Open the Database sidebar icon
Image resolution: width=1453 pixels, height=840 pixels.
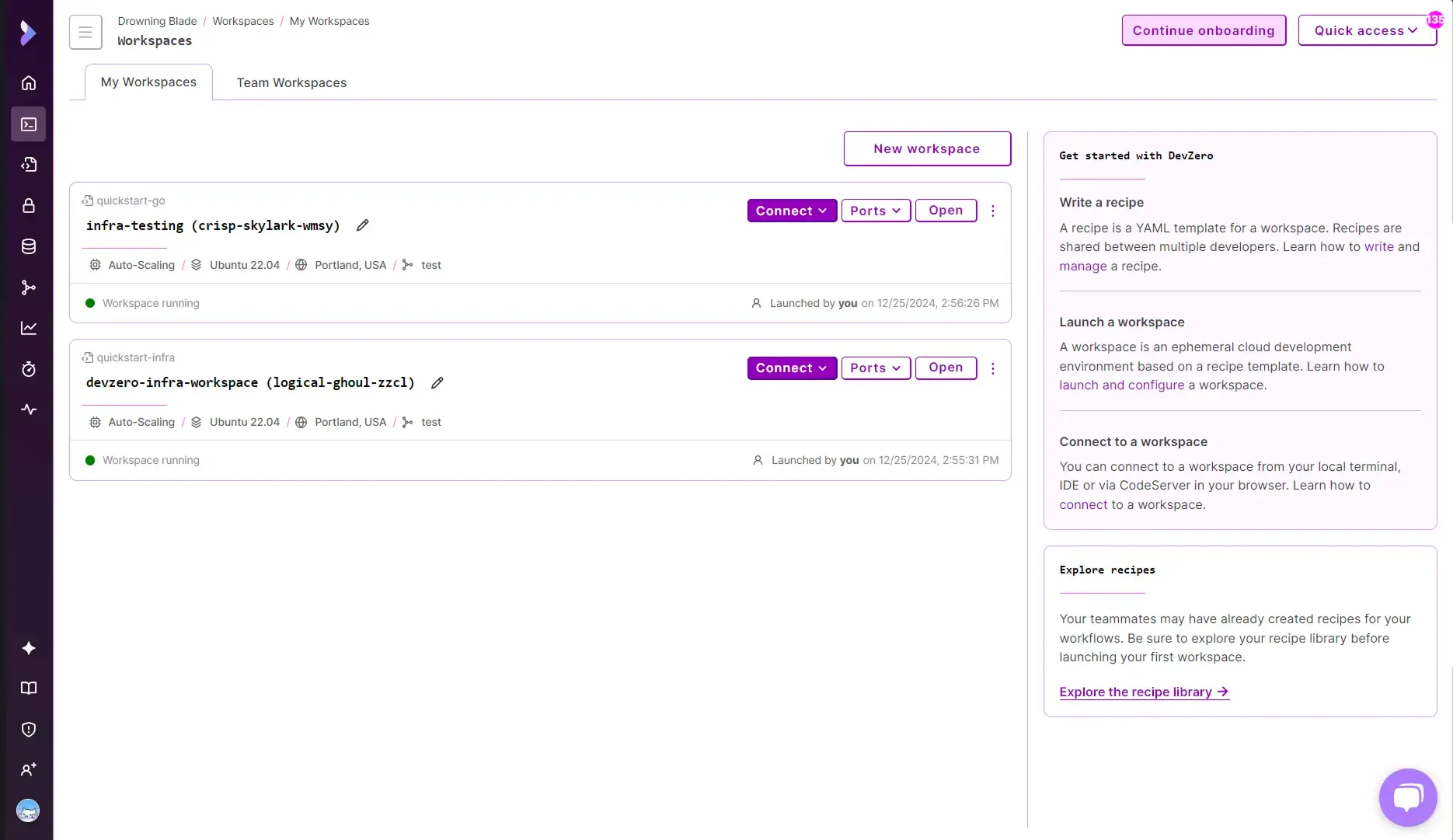point(28,246)
